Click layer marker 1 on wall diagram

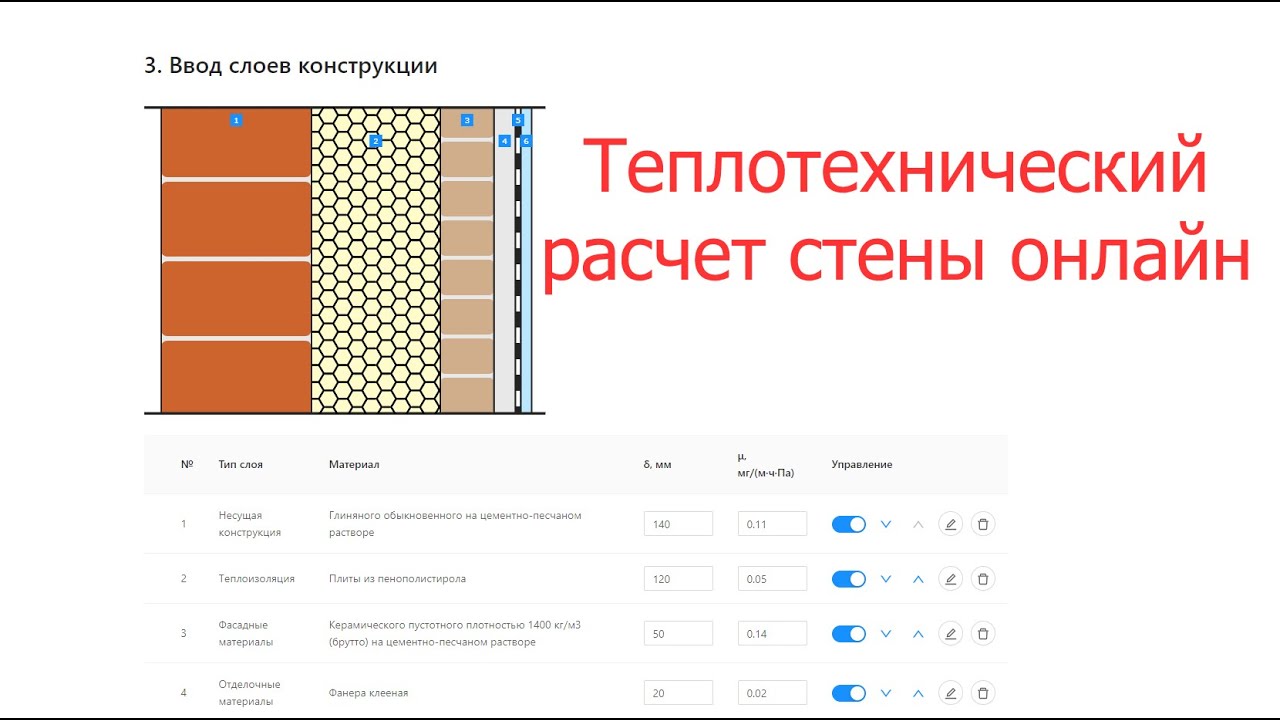pos(236,120)
